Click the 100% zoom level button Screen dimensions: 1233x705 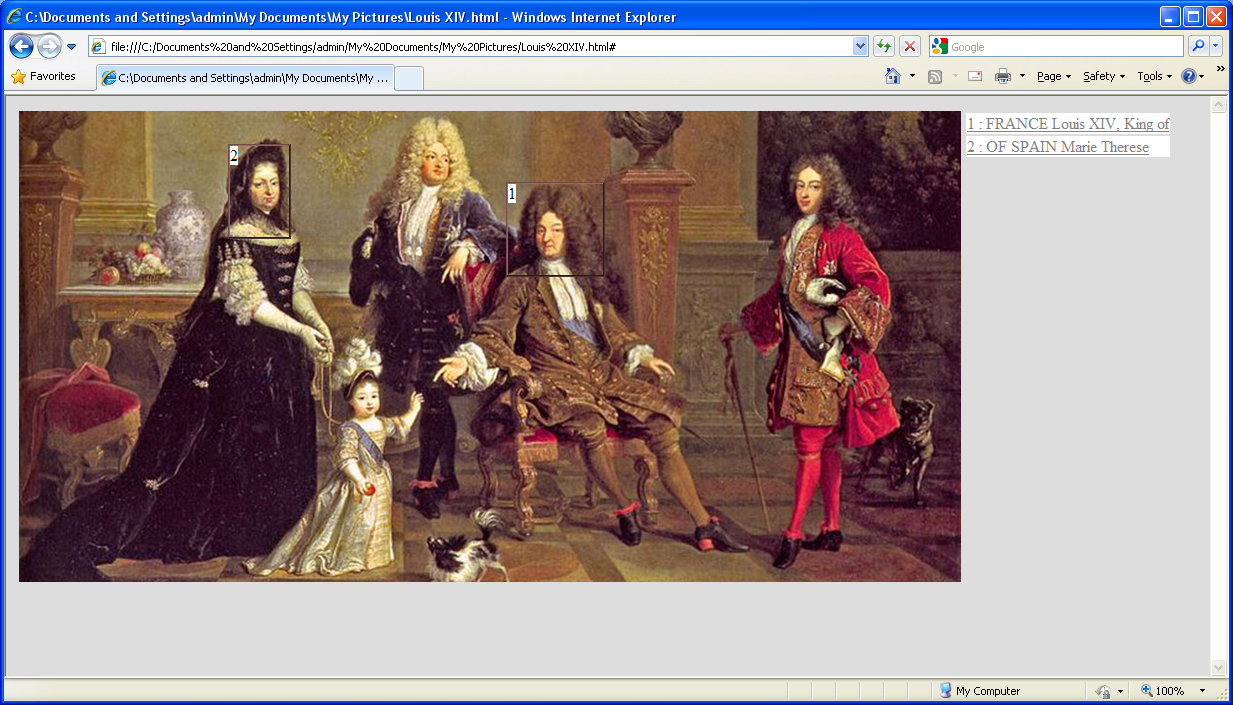click(x=1162, y=691)
